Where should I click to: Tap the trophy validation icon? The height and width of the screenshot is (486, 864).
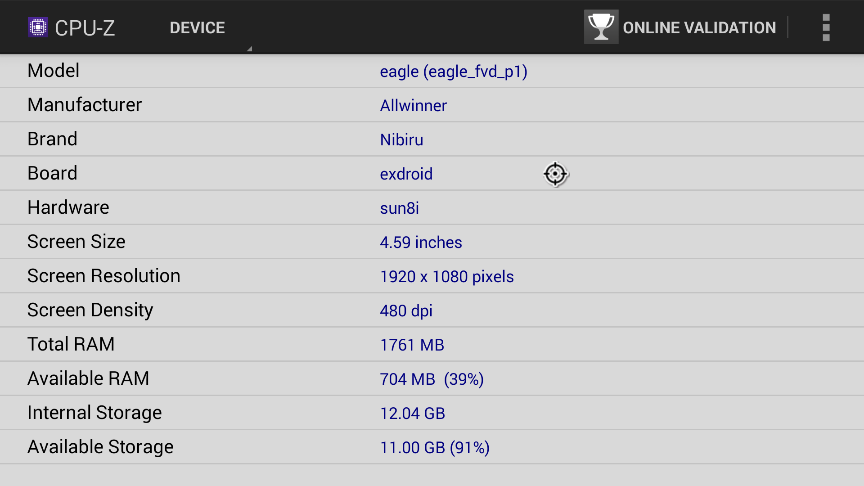click(x=601, y=27)
